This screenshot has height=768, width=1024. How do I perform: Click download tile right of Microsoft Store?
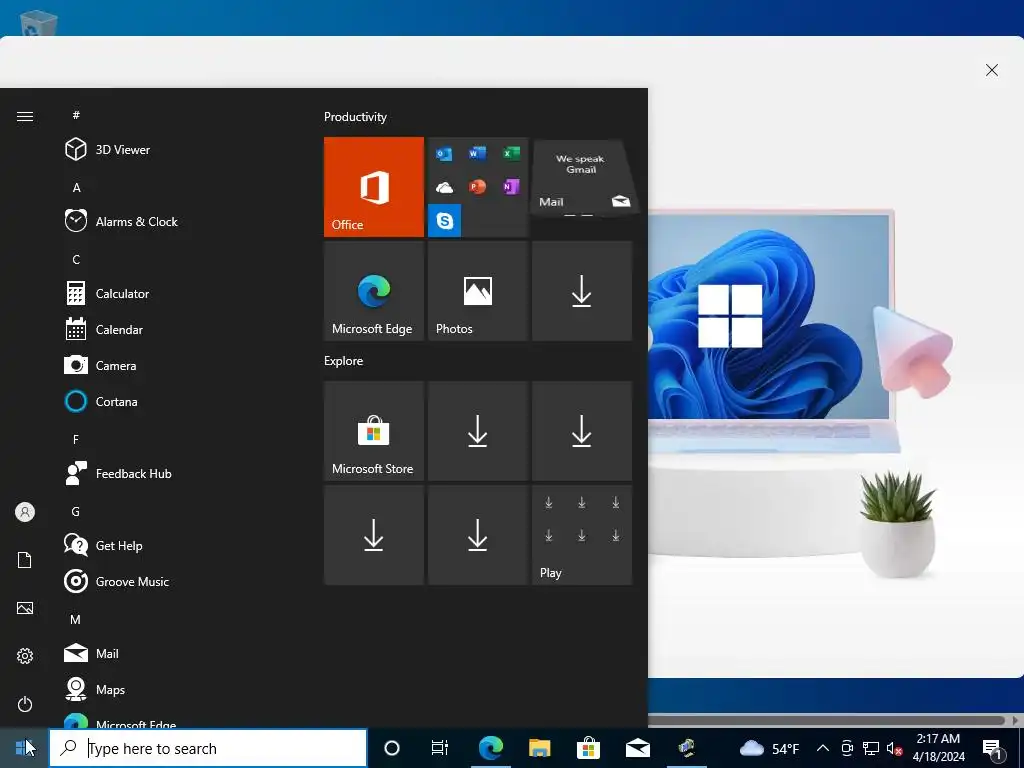477,431
